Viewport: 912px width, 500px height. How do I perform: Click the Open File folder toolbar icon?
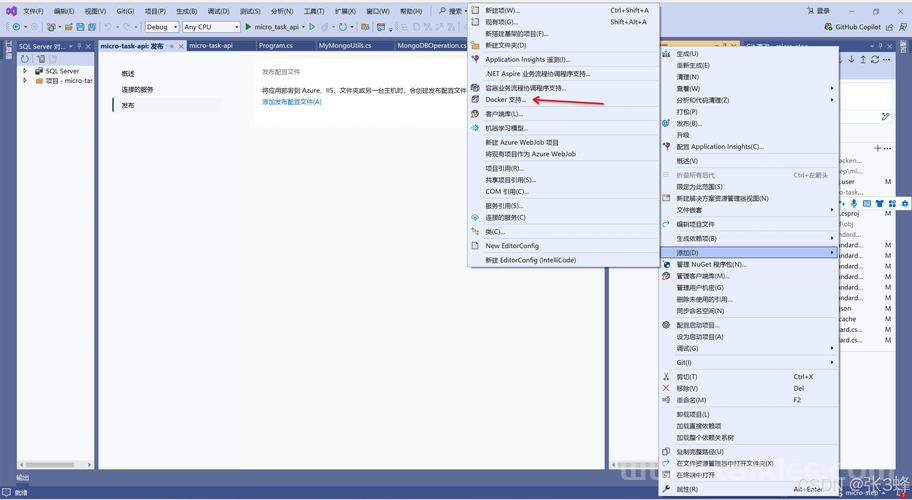(x=69, y=27)
